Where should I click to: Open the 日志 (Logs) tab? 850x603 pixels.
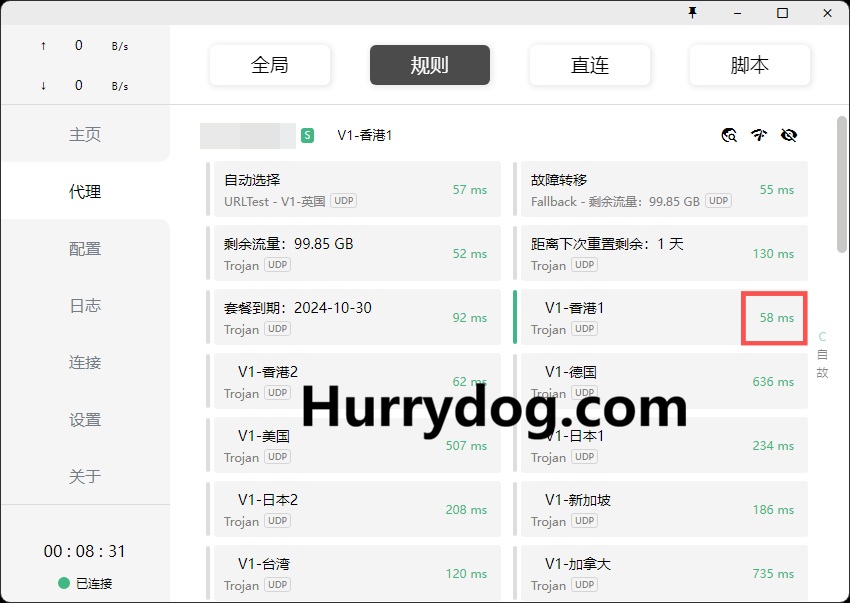[85, 306]
